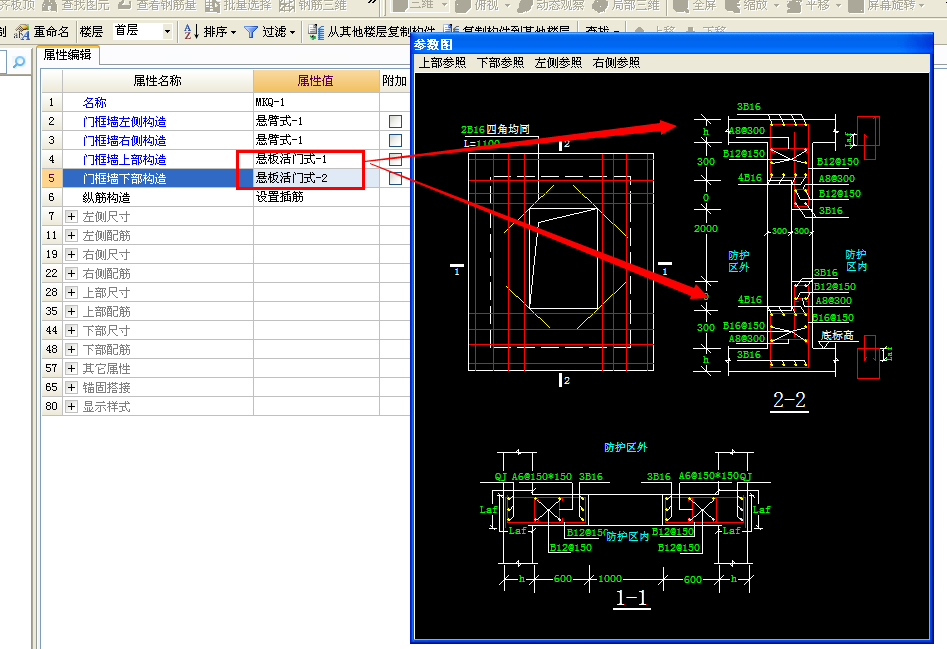Click the 悬板活门式-2 value cell

pyautogui.click(x=316, y=178)
